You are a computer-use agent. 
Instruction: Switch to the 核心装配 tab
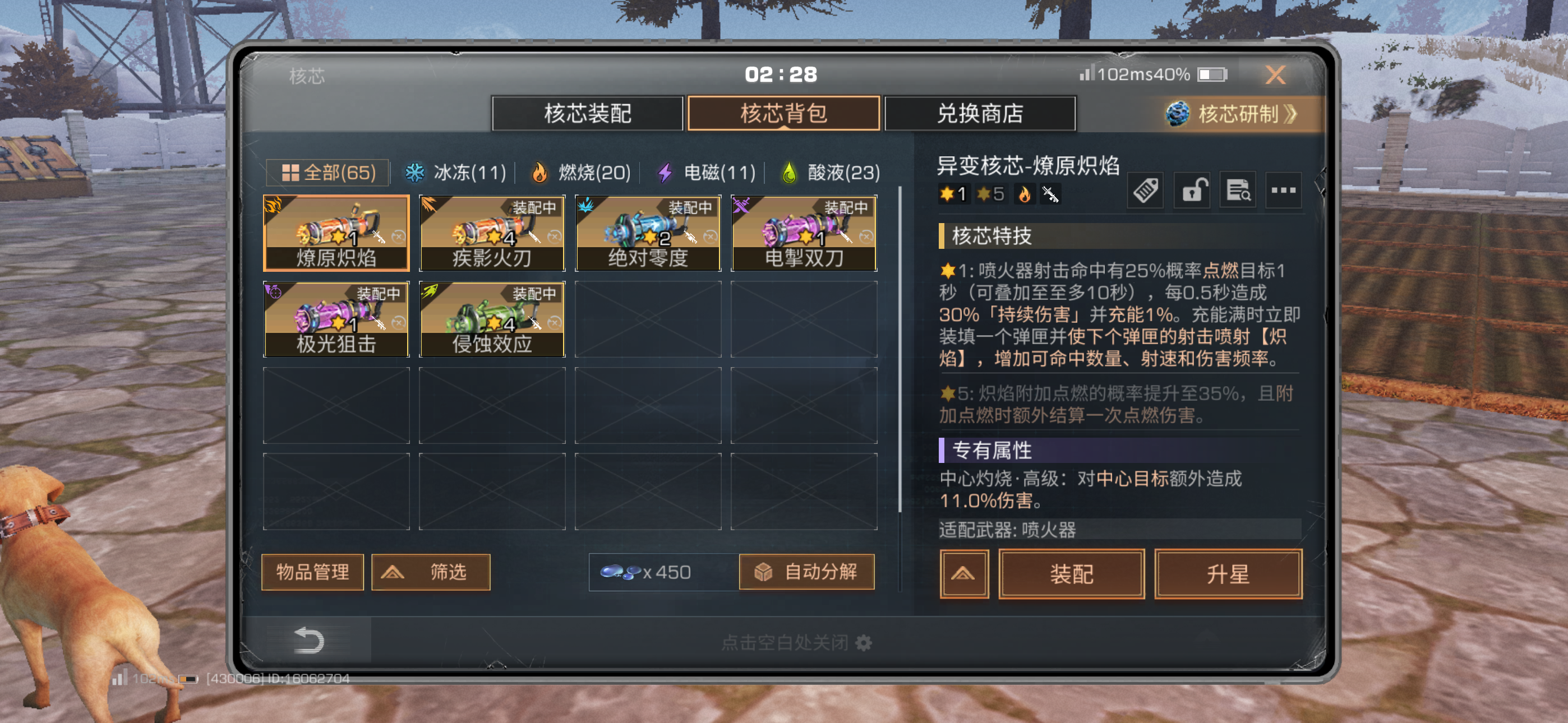point(587,114)
